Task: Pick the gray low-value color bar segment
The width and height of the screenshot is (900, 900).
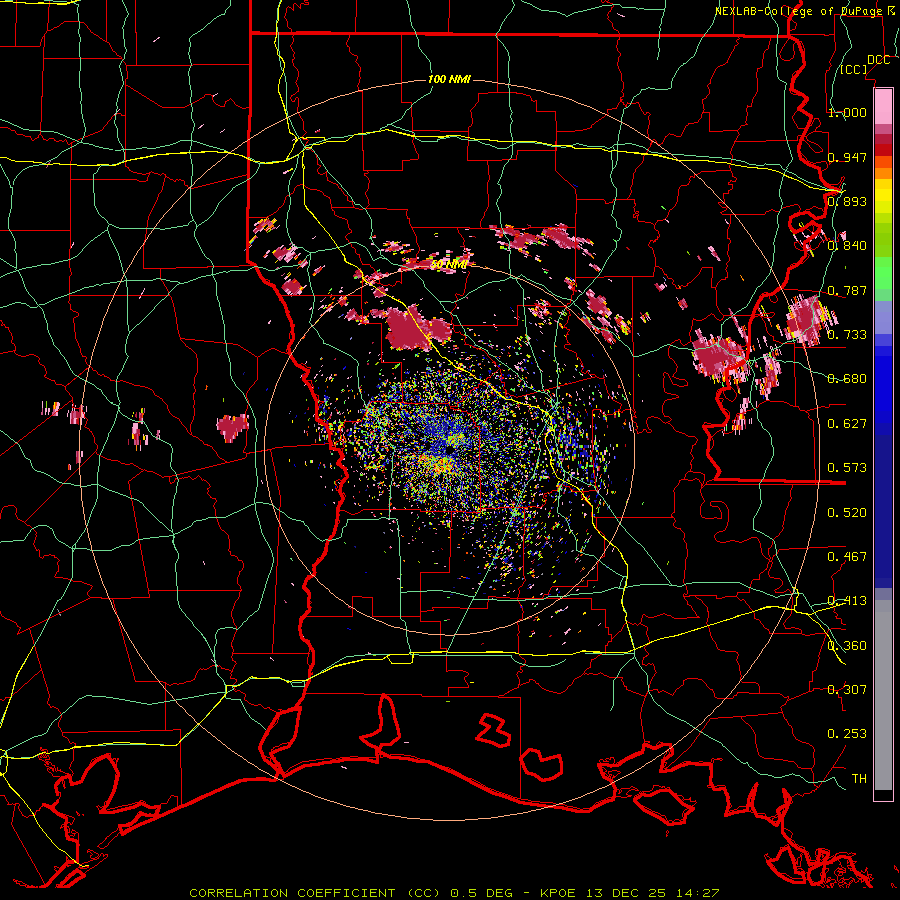Action: pyautogui.click(x=883, y=695)
